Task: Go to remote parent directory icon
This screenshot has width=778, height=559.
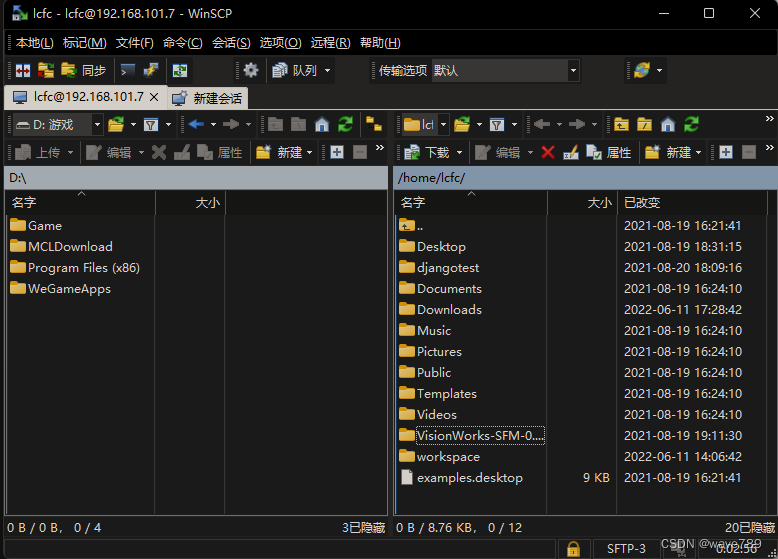Action: pos(621,124)
